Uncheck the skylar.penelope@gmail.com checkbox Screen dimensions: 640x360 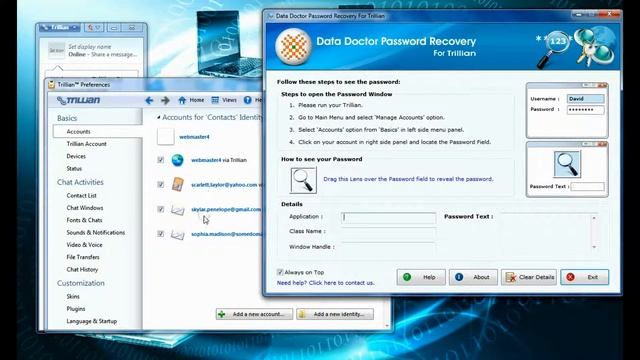(161, 209)
